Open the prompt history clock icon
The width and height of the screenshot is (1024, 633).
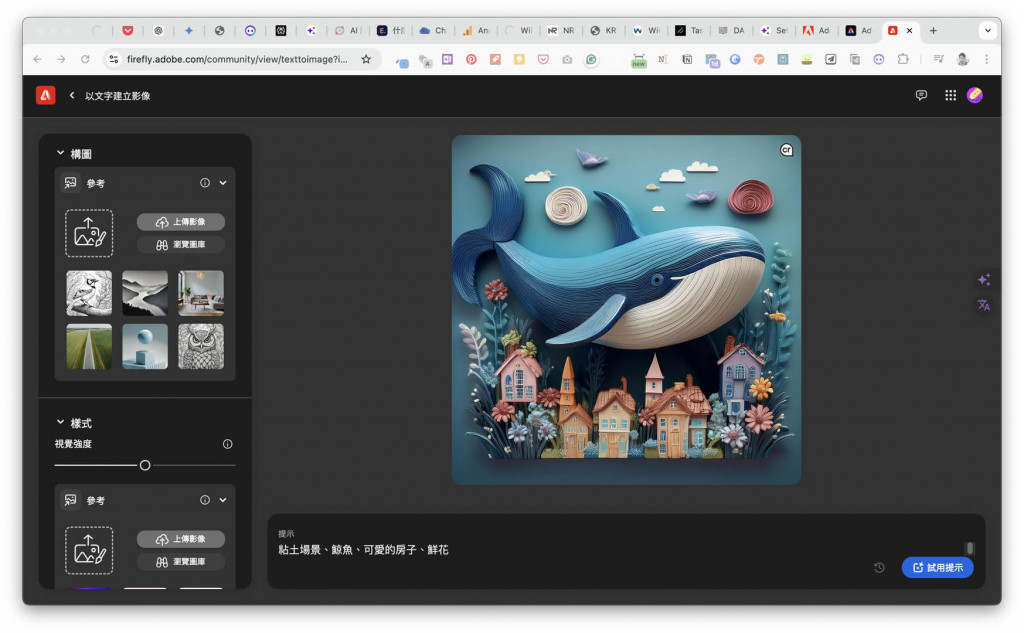coord(879,568)
